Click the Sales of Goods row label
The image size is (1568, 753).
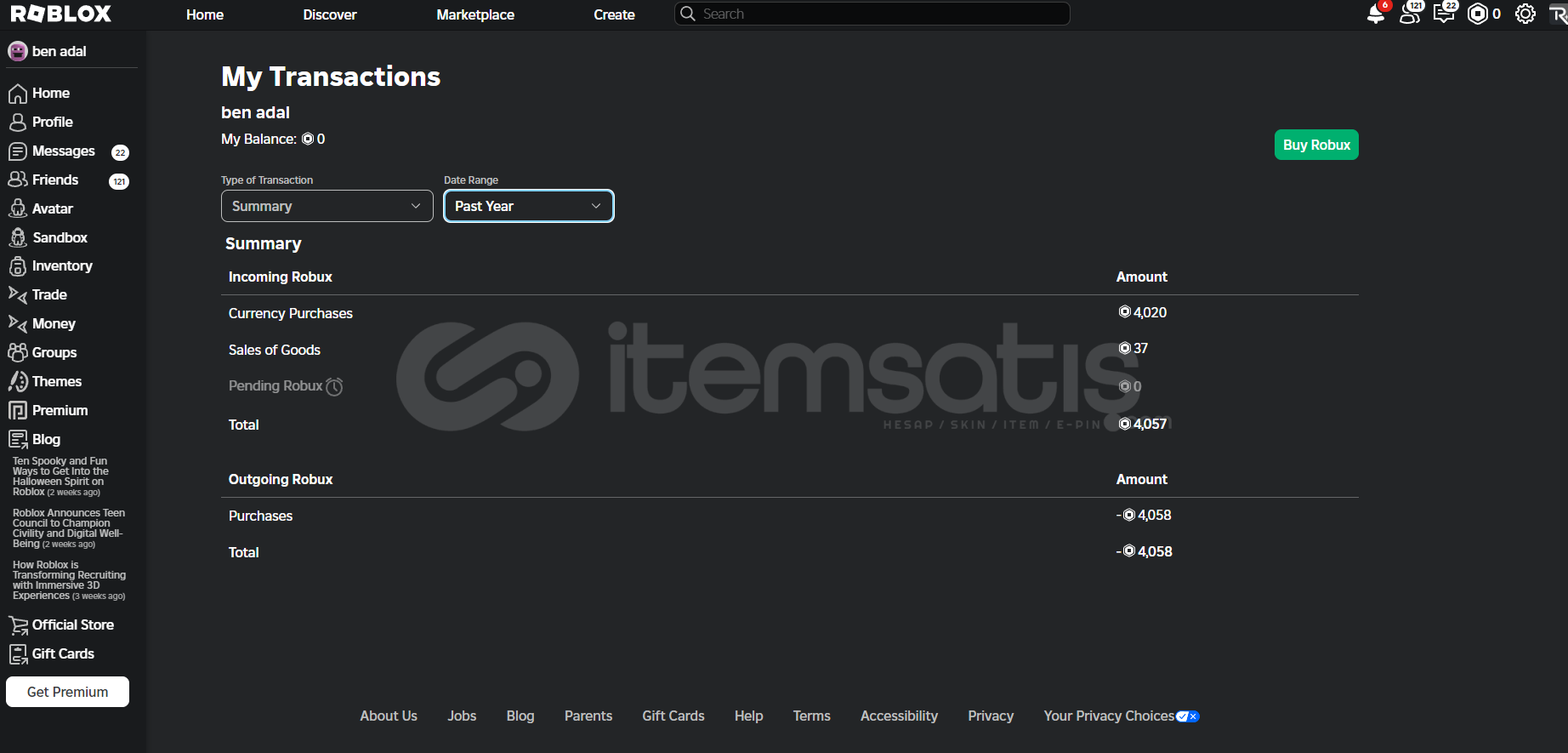coord(275,350)
